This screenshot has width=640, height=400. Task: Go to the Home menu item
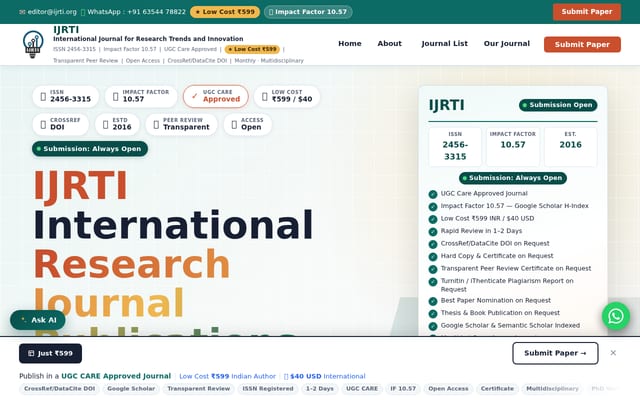click(350, 44)
